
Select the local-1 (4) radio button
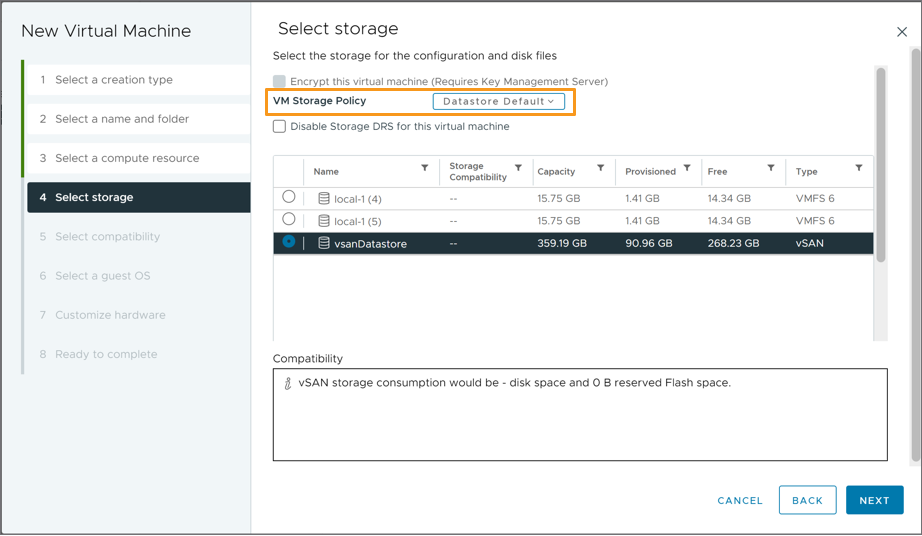289,197
